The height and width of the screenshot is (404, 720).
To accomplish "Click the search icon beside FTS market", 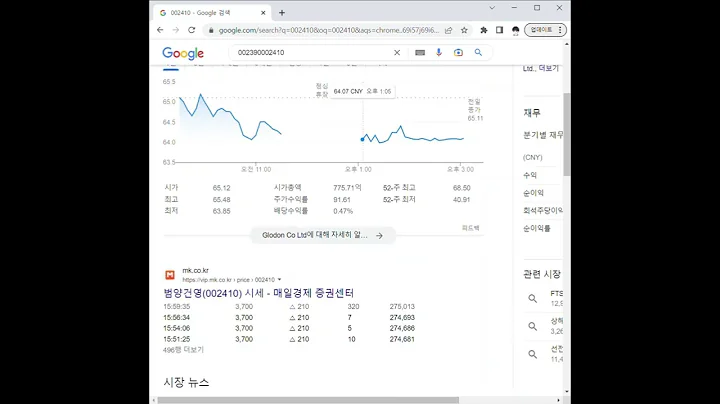I will pyautogui.click(x=533, y=299).
